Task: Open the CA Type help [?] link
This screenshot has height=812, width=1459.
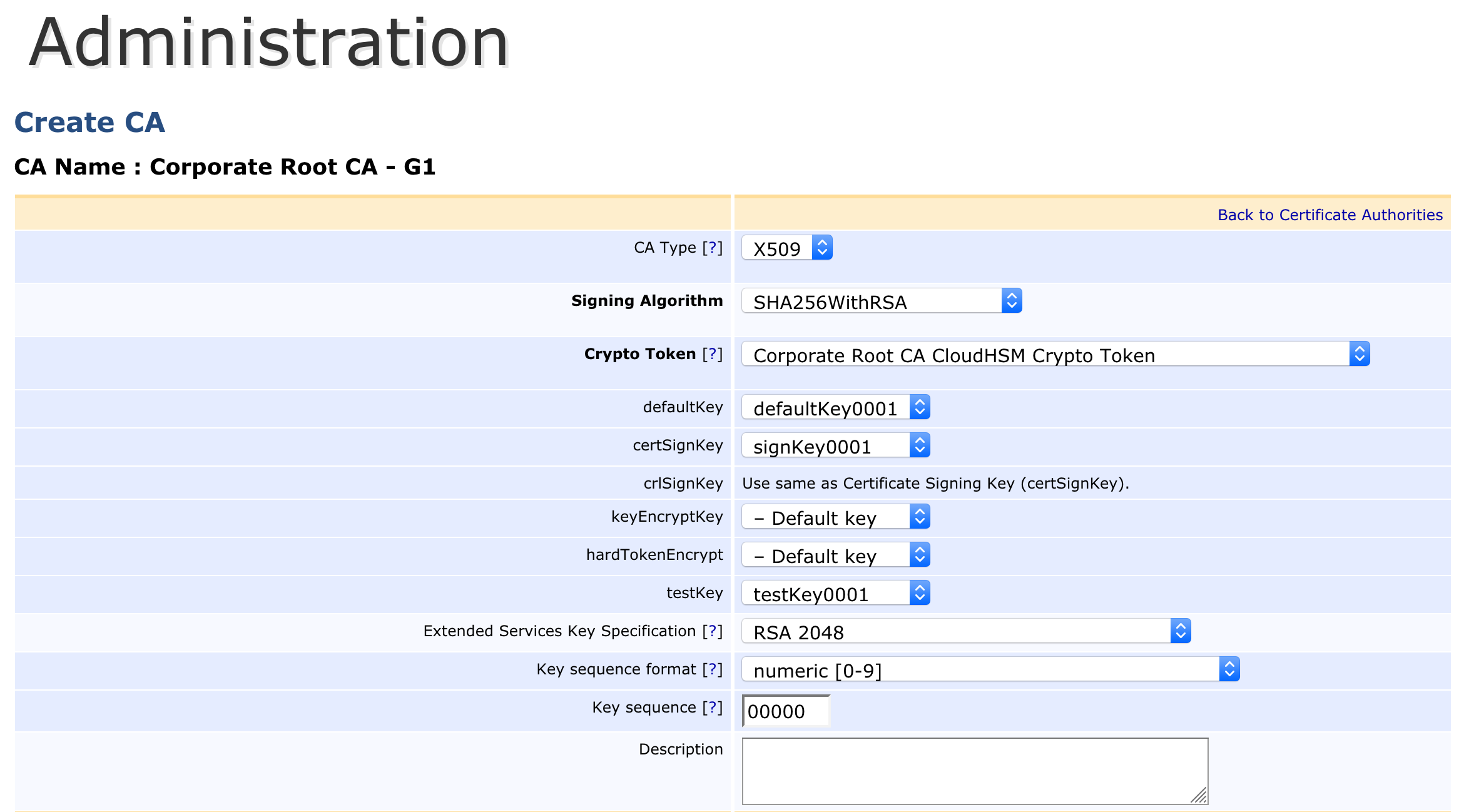Action: coord(712,248)
